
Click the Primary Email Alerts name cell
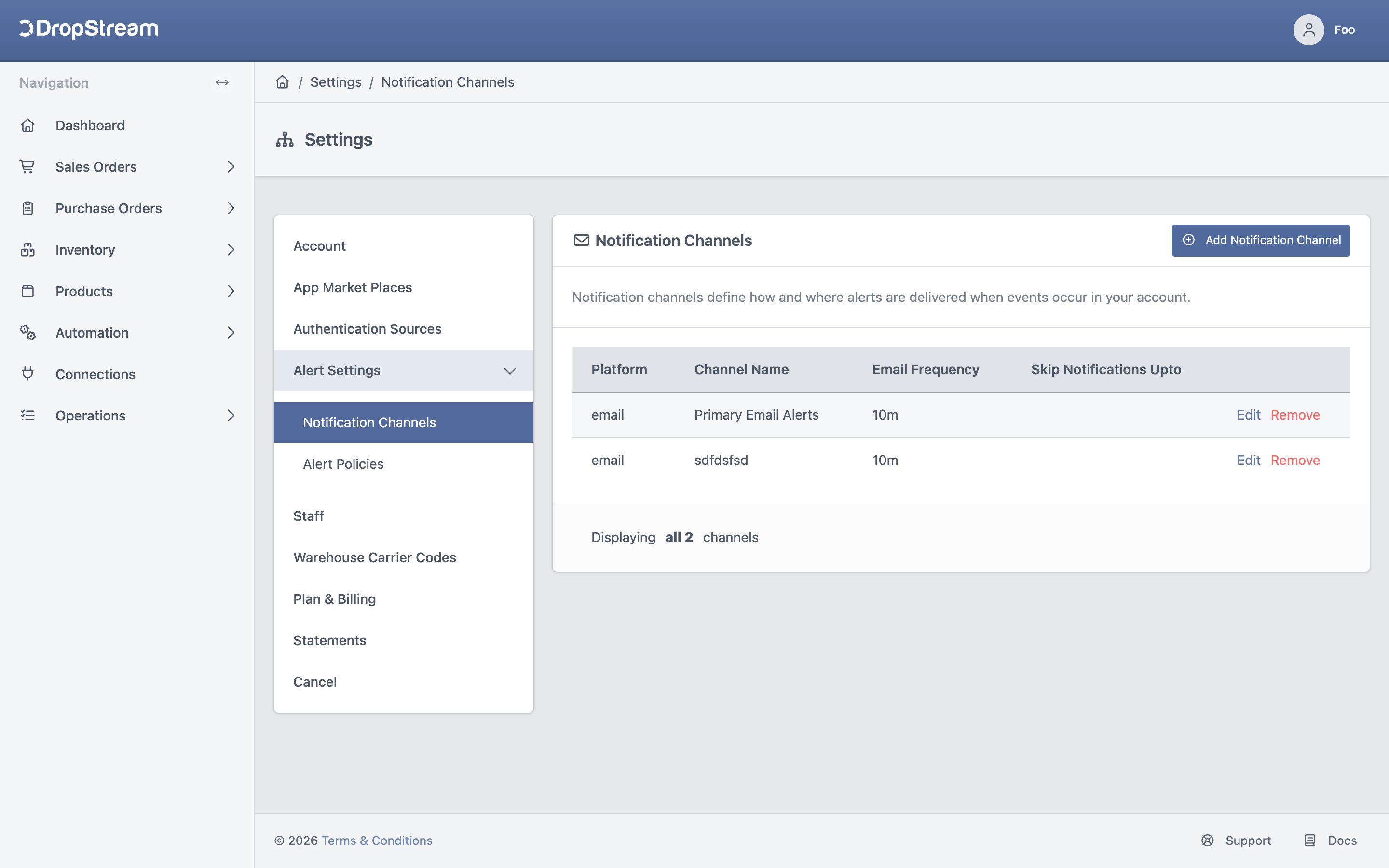(757, 415)
